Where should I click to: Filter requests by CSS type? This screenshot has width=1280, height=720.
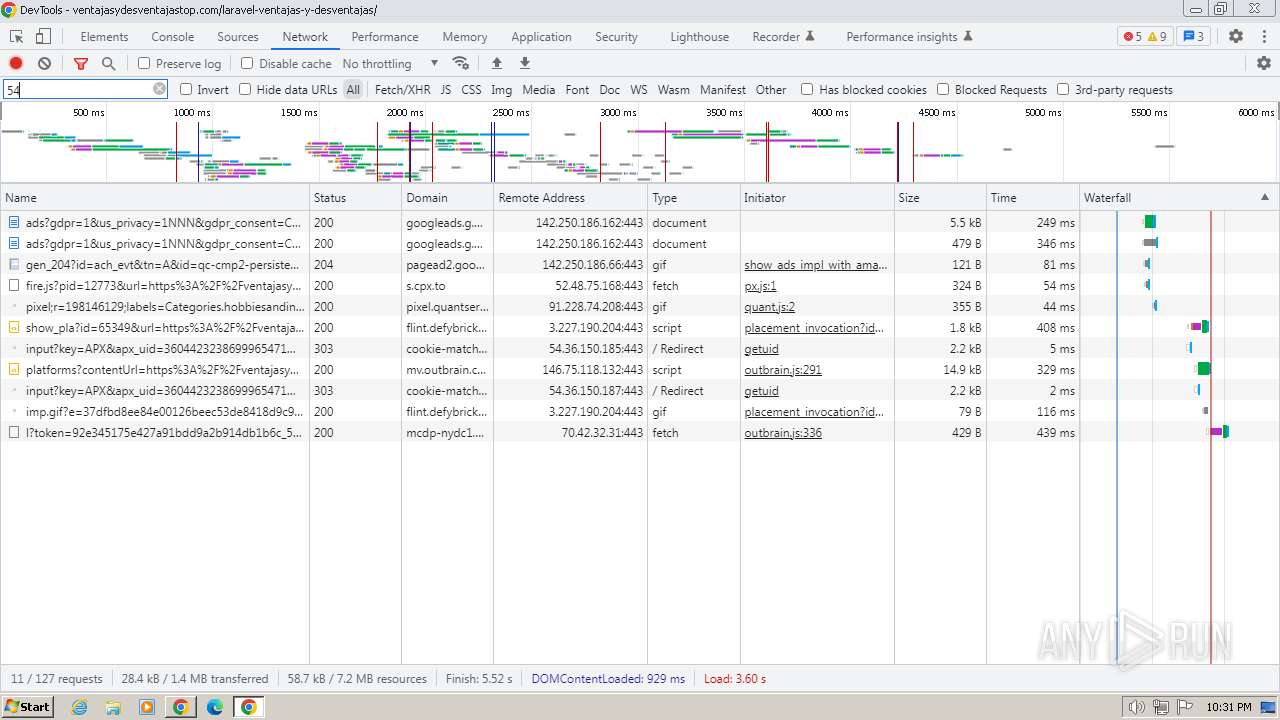click(471, 89)
